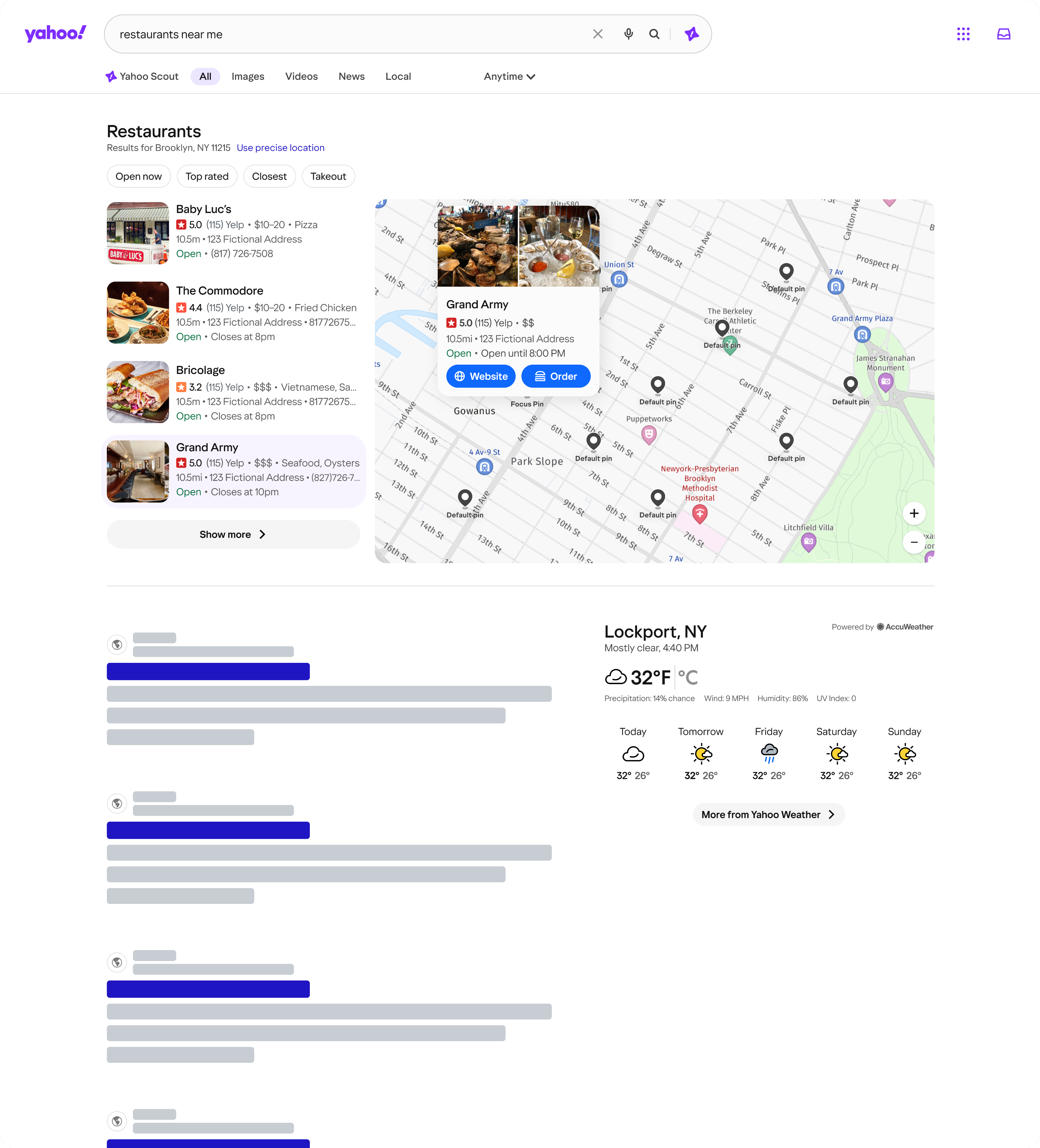
Task: Click the default pin near Fiske Pl
Action: click(786, 441)
